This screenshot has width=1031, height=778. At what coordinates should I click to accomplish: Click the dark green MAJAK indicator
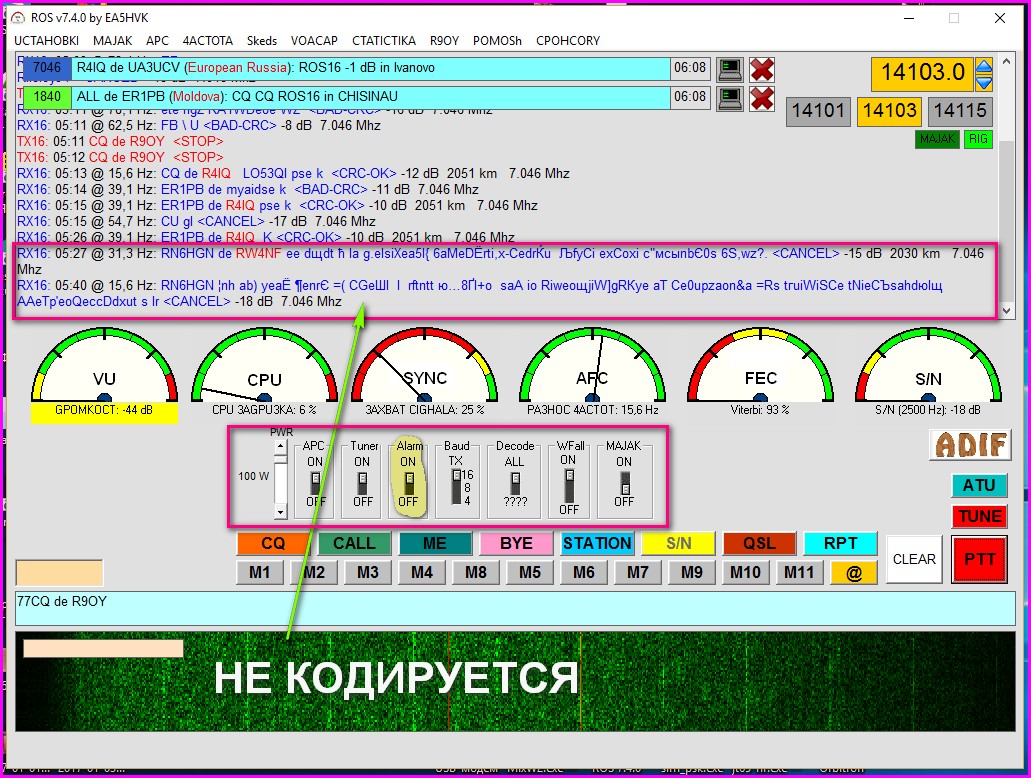coord(936,140)
